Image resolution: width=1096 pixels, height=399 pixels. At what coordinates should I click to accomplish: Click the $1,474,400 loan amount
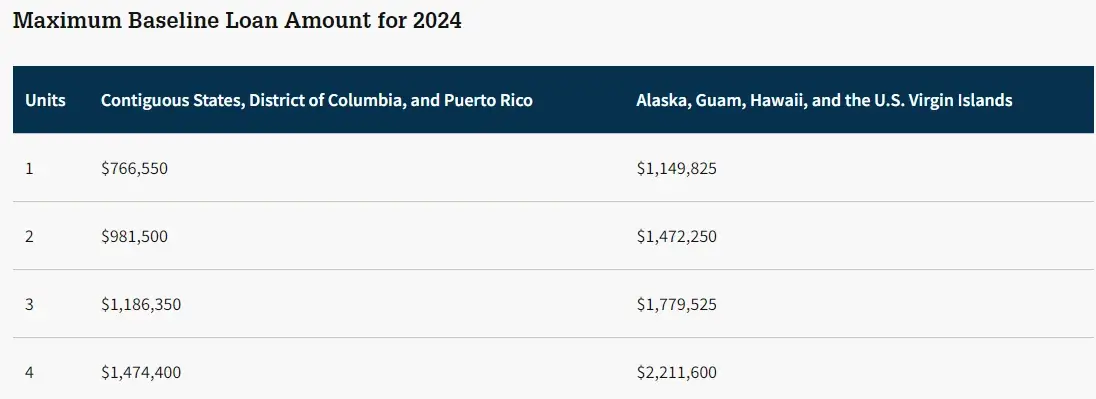coord(140,372)
